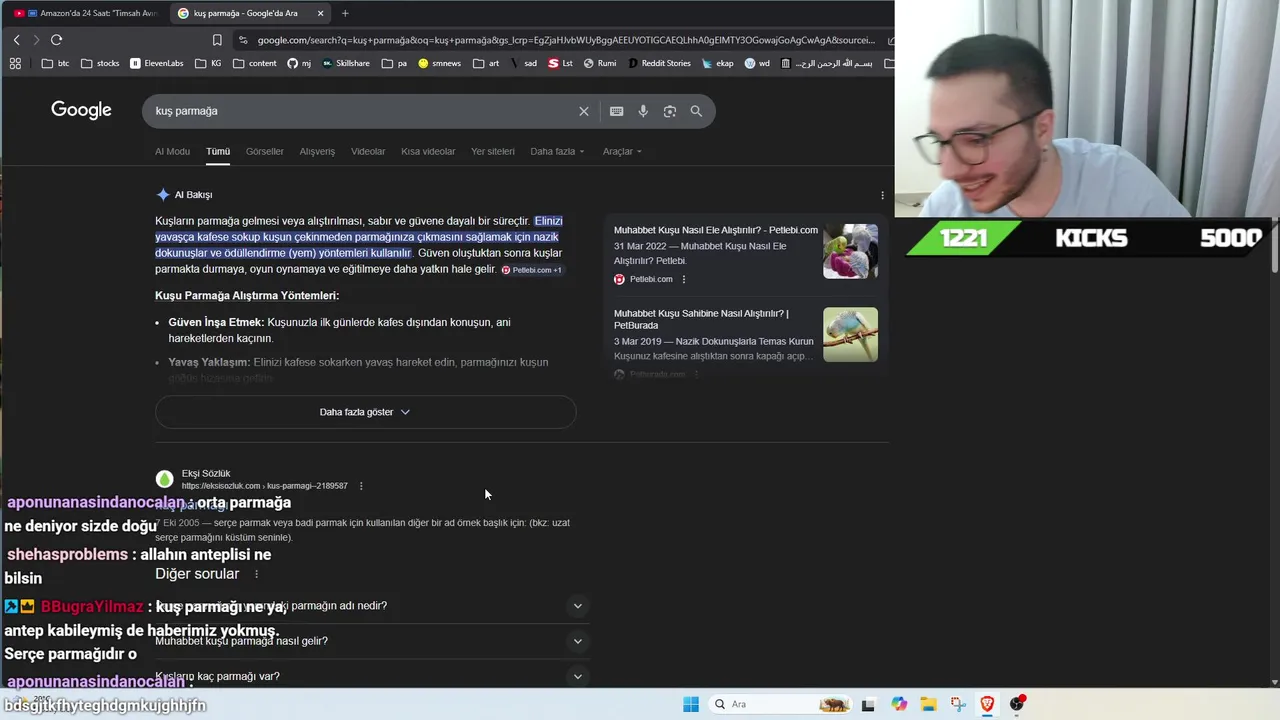Image resolution: width=1280 pixels, height=720 pixels.
Task: Open the btc bookmarks folder
Action: [x=56, y=63]
